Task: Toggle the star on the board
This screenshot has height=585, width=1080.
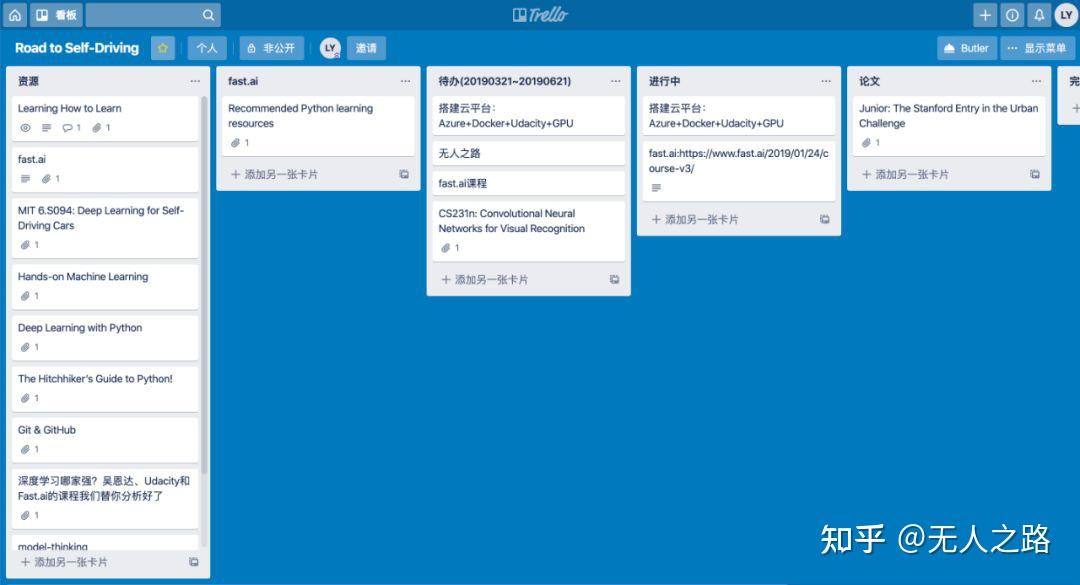Action: pyautogui.click(x=163, y=48)
